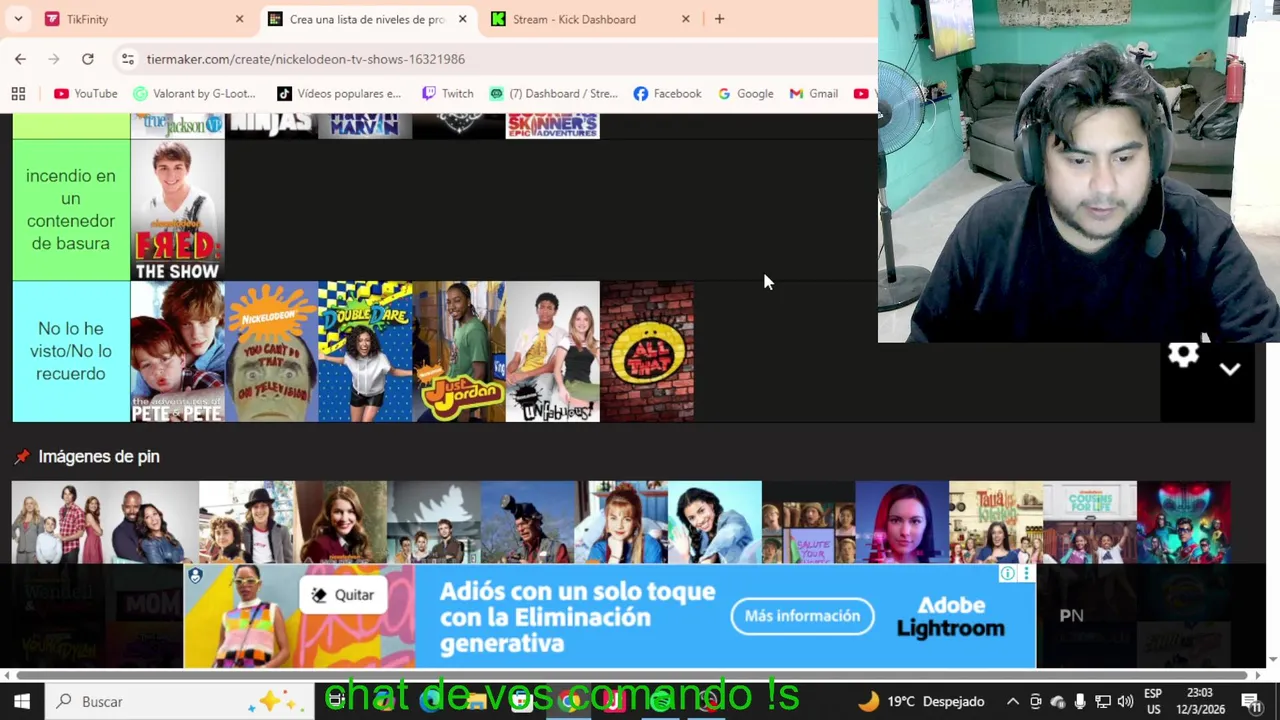Click the taskbar Buscar search box
Image resolution: width=1280 pixels, height=720 pixels.
click(x=181, y=702)
